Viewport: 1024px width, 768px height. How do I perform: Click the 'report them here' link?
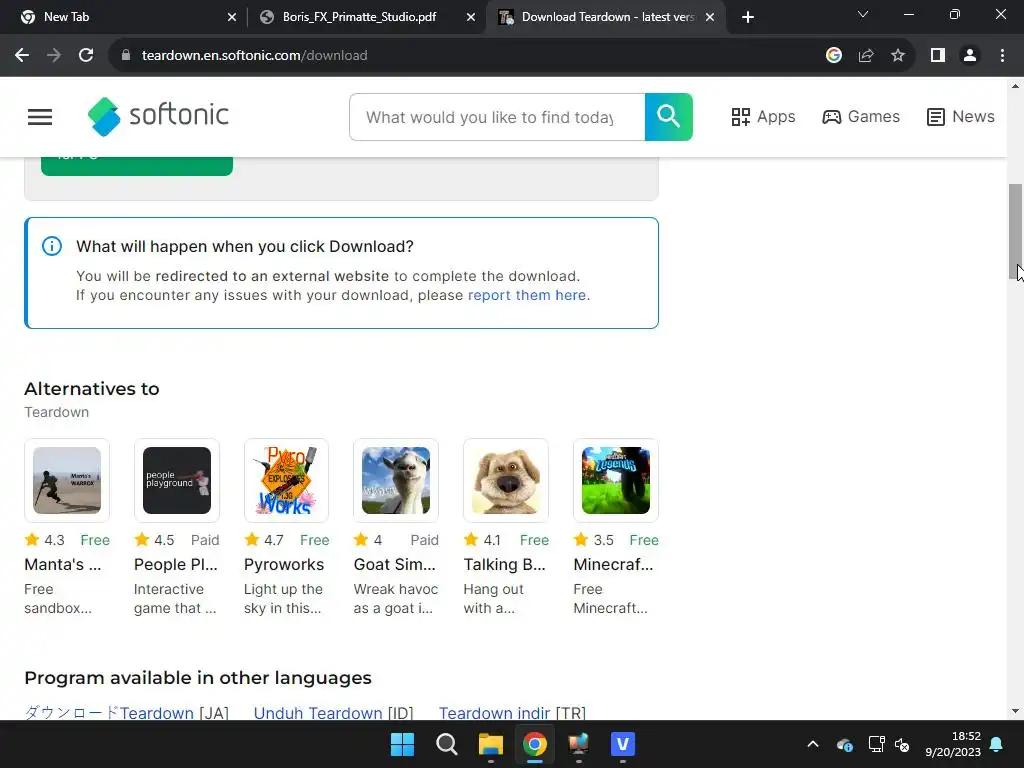coord(527,295)
